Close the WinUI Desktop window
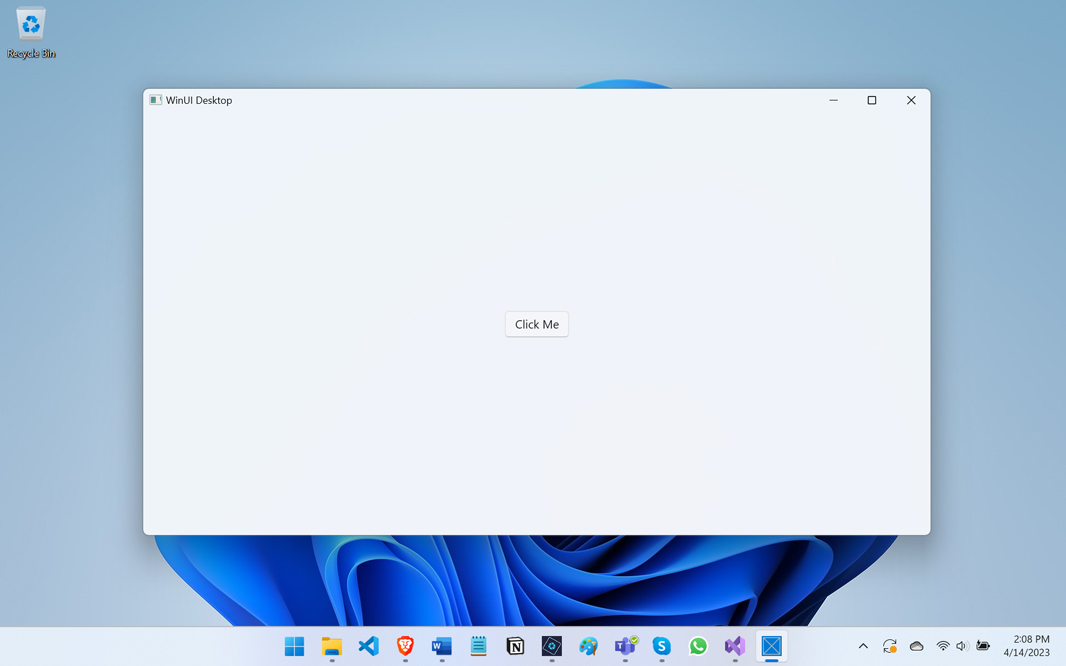Image resolution: width=1066 pixels, height=666 pixels. point(911,100)
